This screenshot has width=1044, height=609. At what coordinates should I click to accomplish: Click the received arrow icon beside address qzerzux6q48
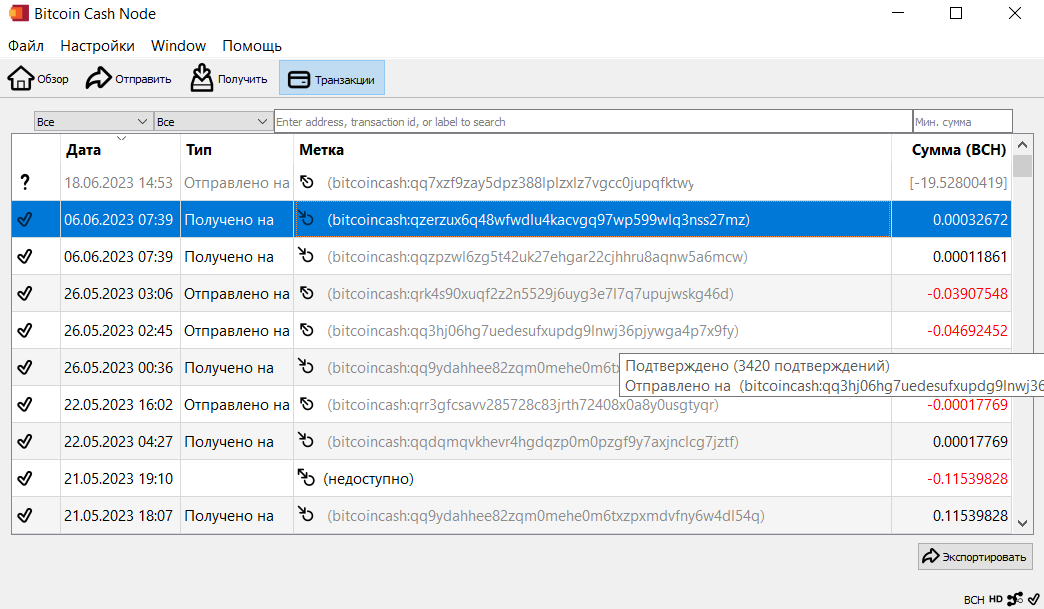306,218
